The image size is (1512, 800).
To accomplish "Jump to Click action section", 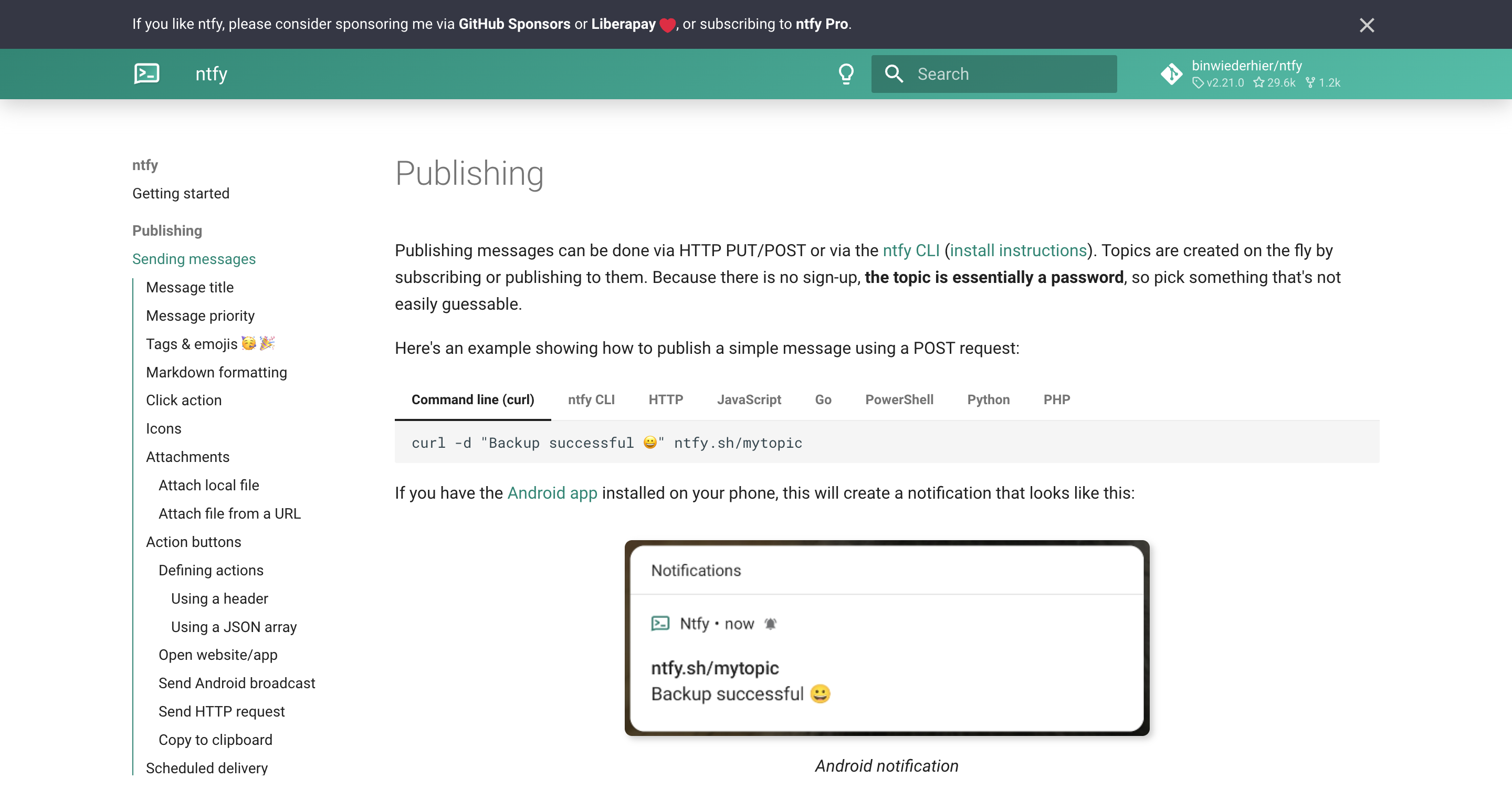I will click(184, 401).
